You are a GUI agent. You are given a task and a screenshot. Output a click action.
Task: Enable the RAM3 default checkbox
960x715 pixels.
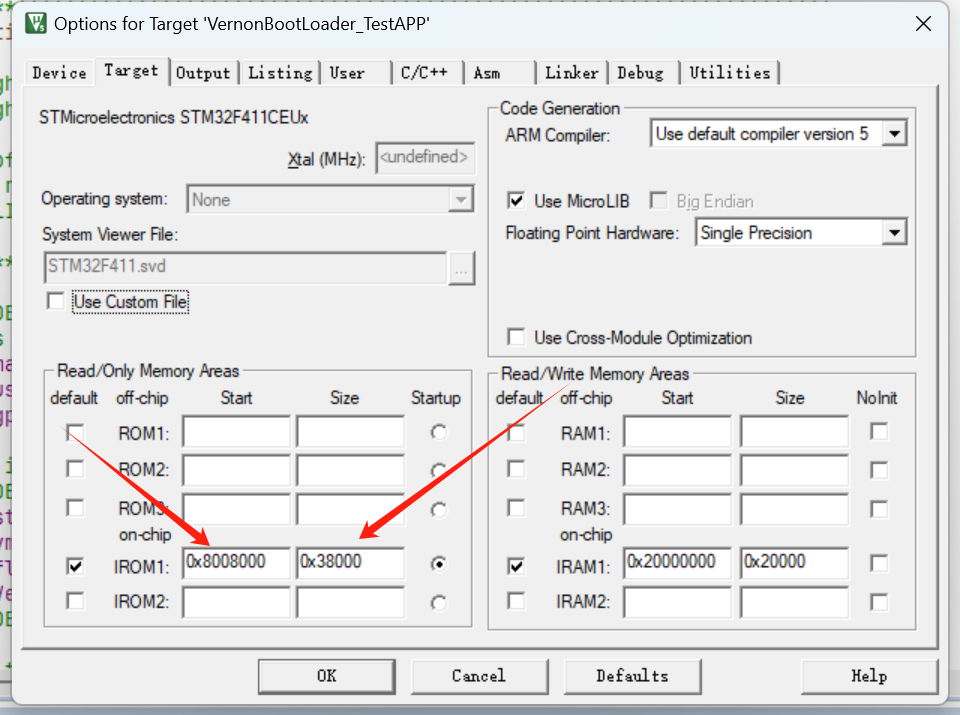point(516,508)
